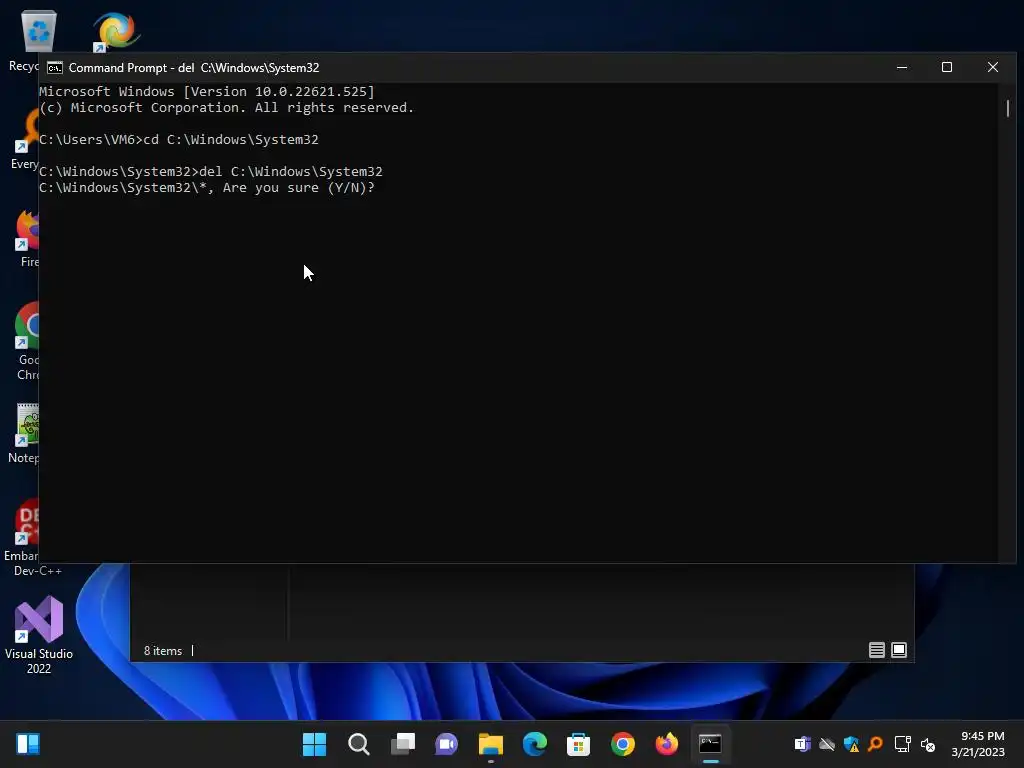Viewport: 1024px width, 768px height.
Task: Select the Command Prompt taskbar button
Action: [711, 744]
